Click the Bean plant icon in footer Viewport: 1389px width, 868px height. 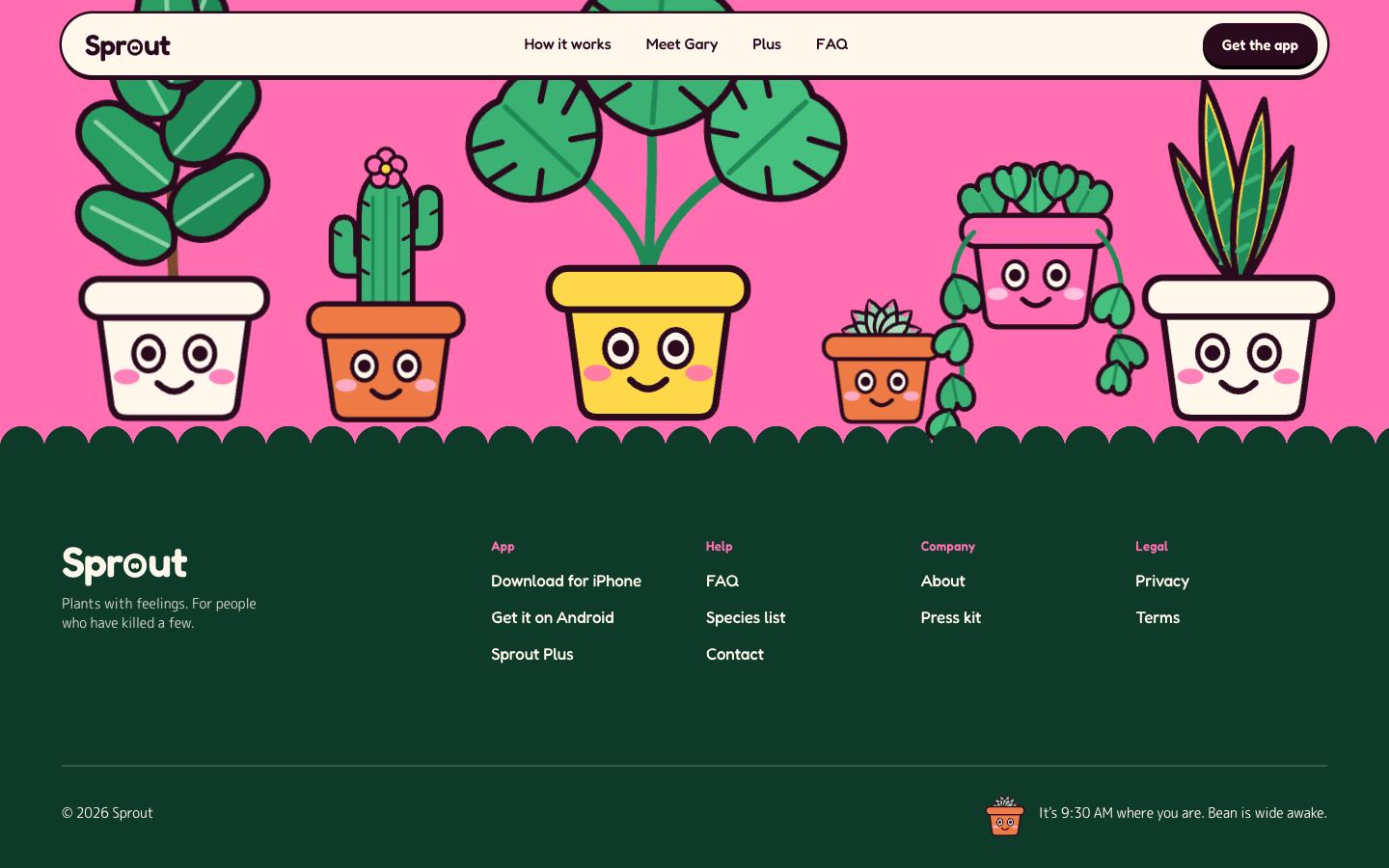click(x=1005, y=815)
